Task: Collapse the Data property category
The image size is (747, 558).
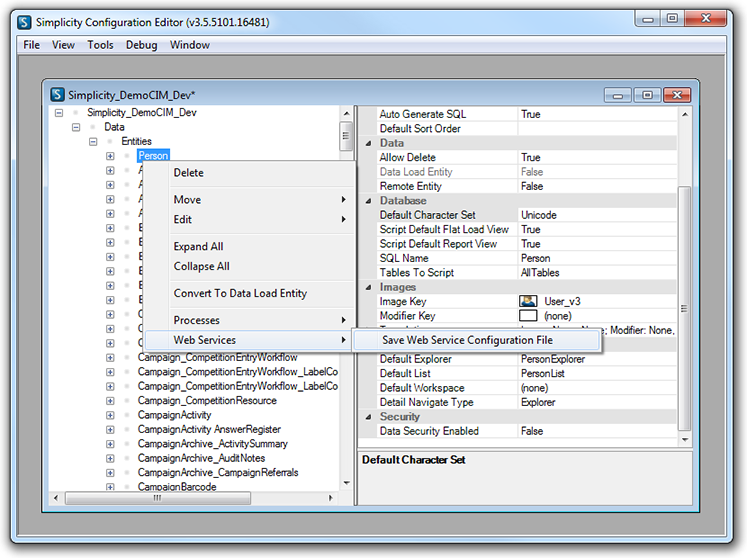Action: 368,143
